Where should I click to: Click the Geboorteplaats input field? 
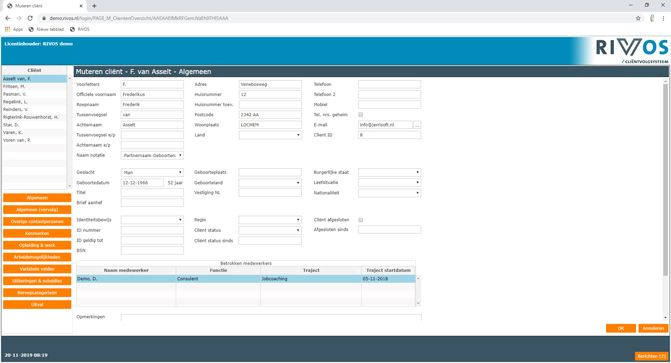tap(270, 172)
